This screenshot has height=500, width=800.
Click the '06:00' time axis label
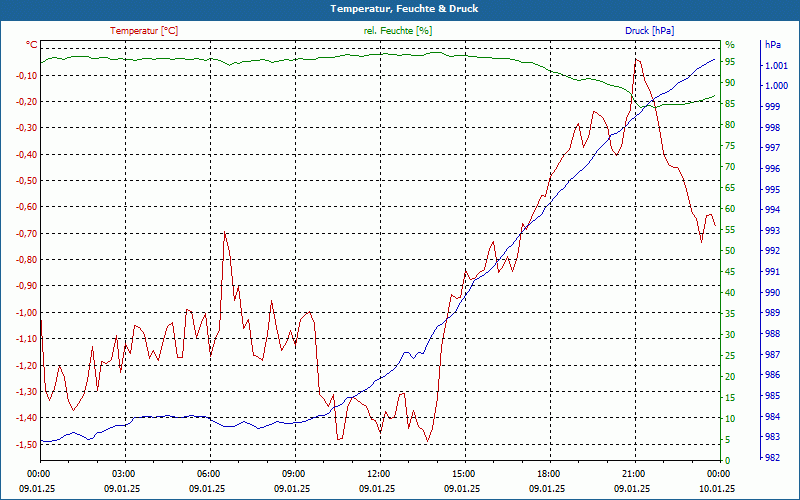click(x=210, y=473)
